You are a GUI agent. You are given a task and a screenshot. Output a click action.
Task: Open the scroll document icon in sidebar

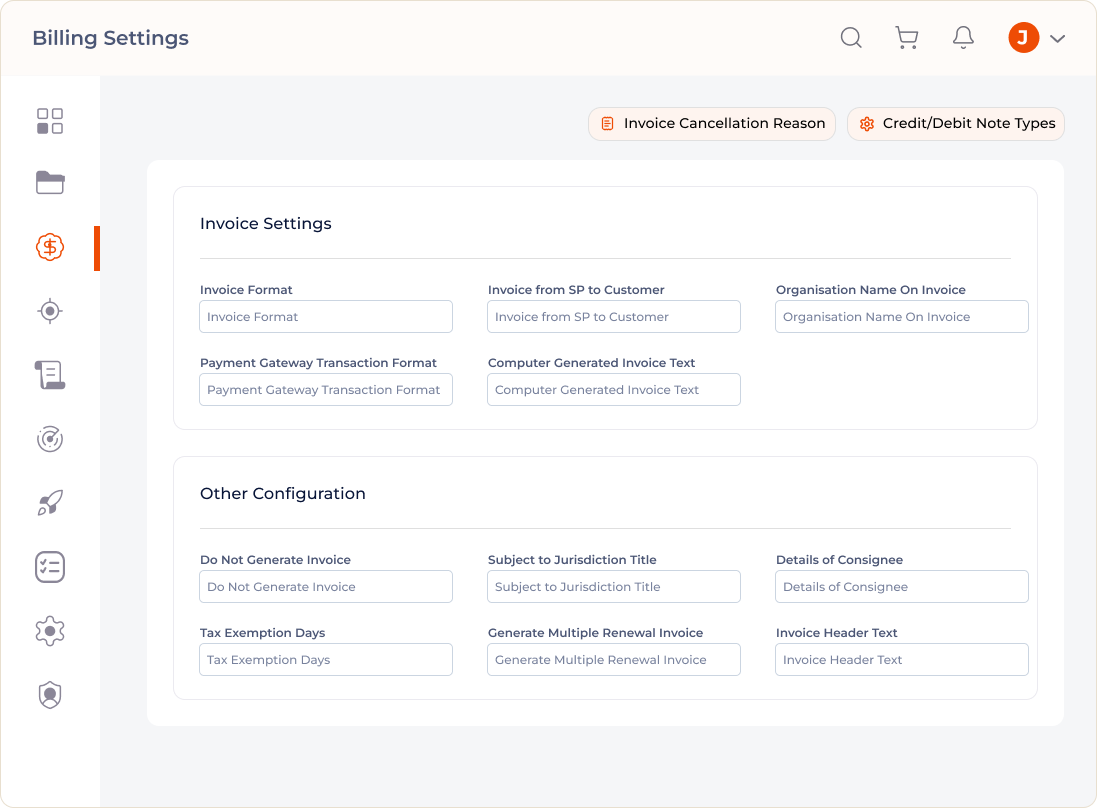tap(50, 375)
